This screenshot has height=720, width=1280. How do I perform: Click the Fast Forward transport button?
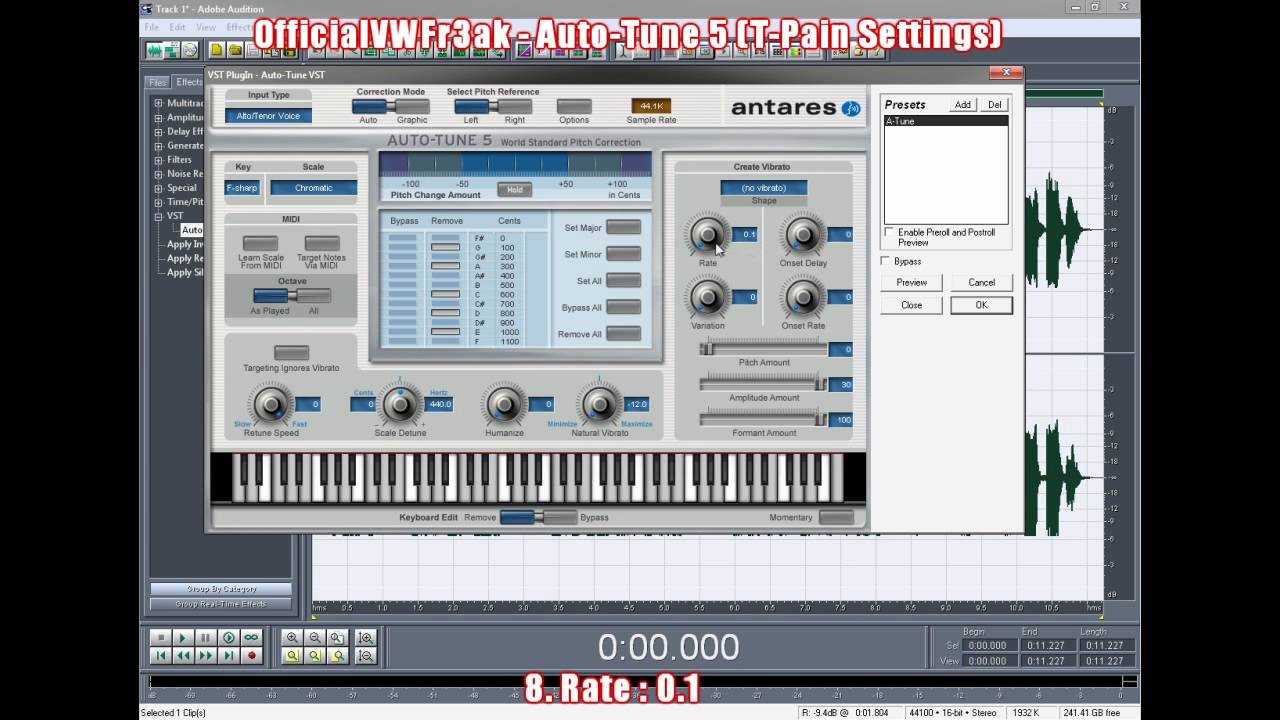coord(206,656)
